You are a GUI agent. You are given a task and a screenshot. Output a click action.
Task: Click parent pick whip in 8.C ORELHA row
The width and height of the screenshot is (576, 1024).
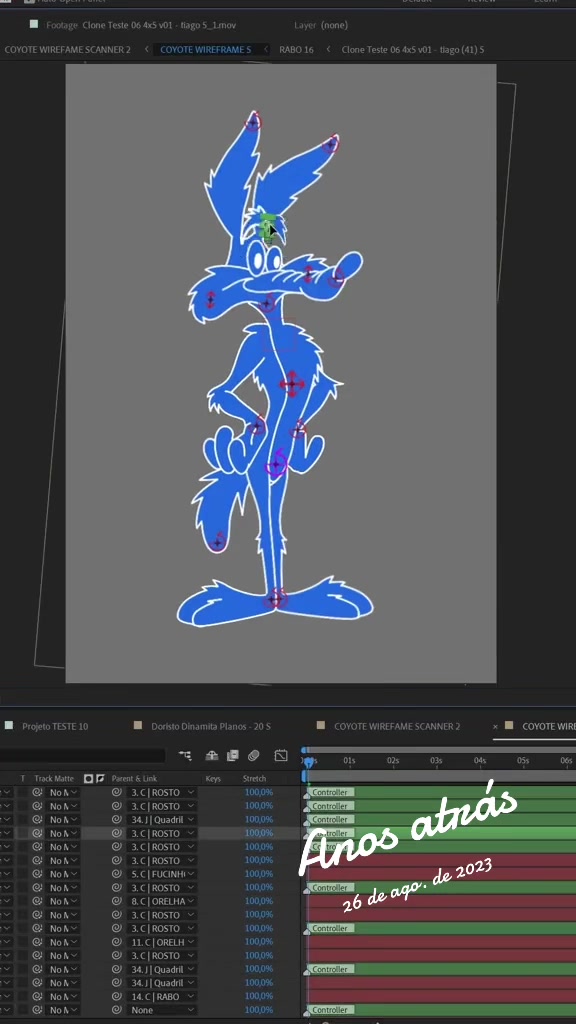click(x=117, y=901)
